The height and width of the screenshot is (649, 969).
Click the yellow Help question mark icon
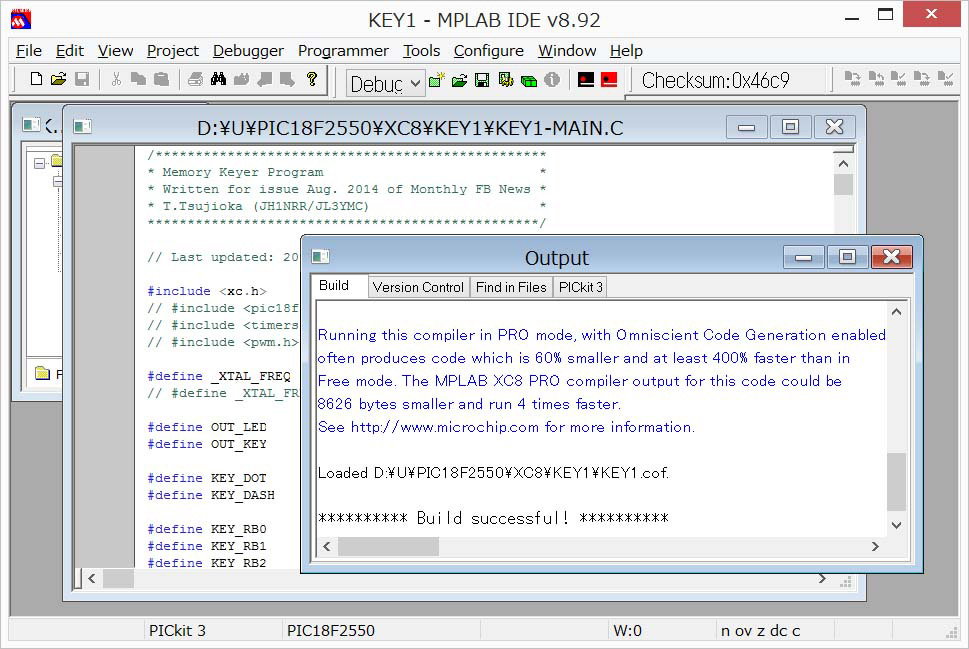[x=311, y=79]
